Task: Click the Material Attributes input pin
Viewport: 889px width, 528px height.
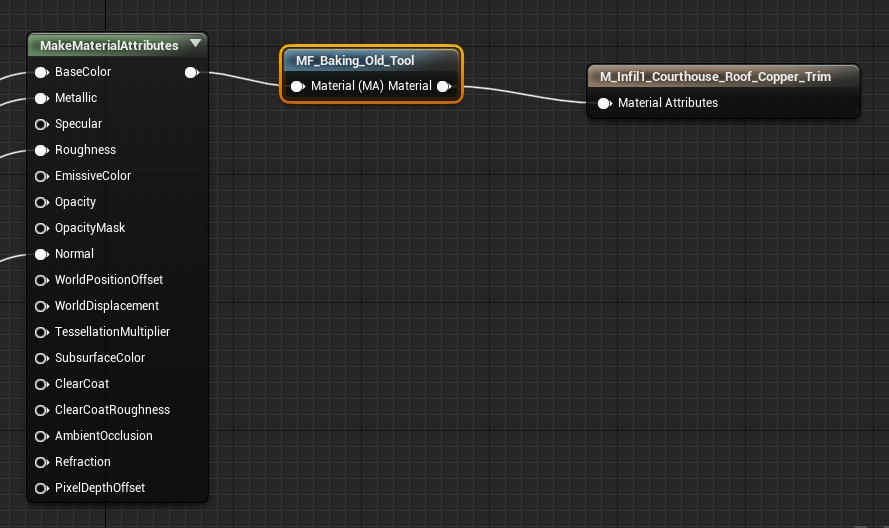Action: (604, 103)
